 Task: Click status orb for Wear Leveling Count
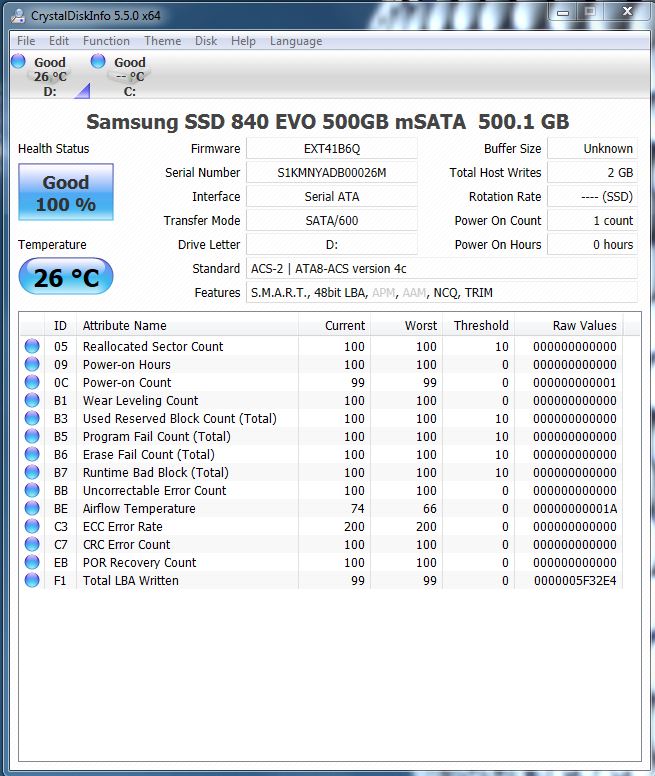tap(33, 401)
